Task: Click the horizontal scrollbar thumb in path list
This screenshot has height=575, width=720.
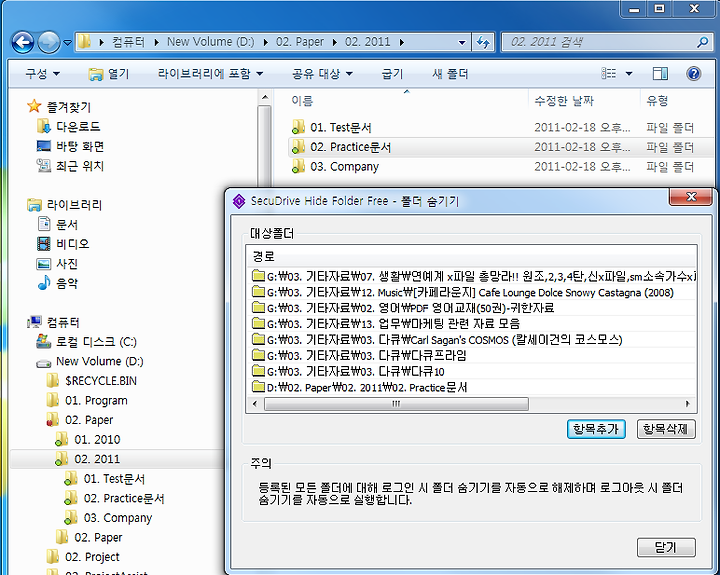Action: [396, 404]
